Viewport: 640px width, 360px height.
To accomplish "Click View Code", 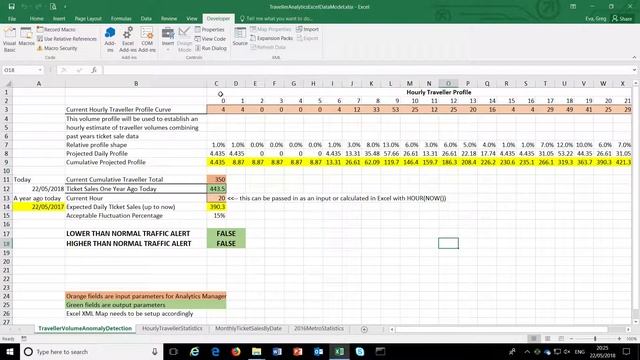I will click(210, 39).
